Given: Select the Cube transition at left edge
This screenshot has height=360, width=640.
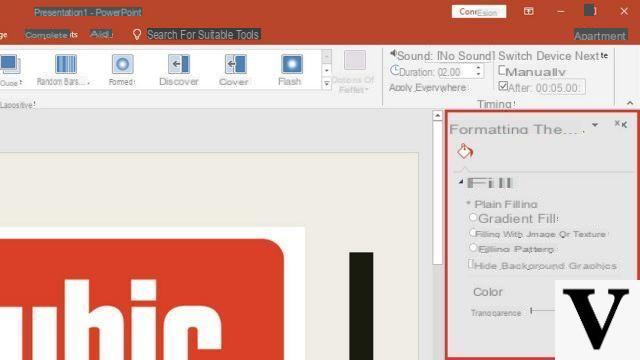Looking at the screenshot, I should pos(10,70).
